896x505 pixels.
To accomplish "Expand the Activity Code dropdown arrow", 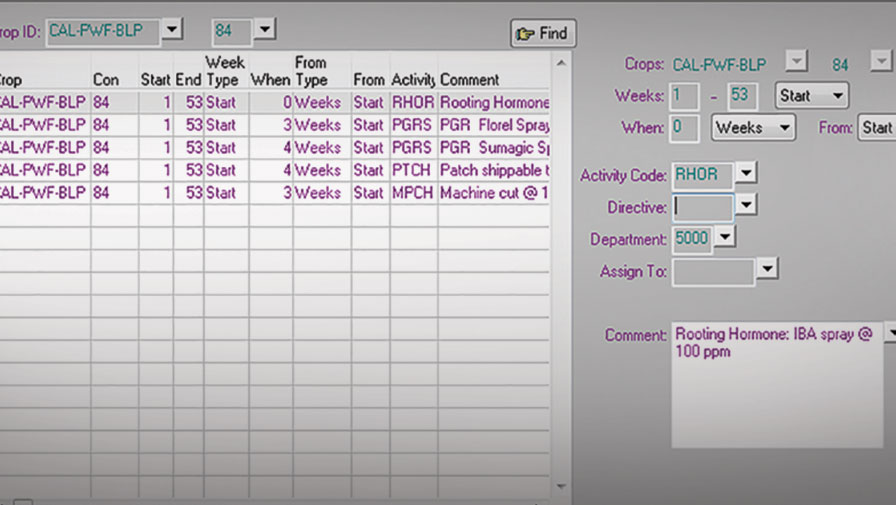I will pyautogui.click(x=746, y=172).
